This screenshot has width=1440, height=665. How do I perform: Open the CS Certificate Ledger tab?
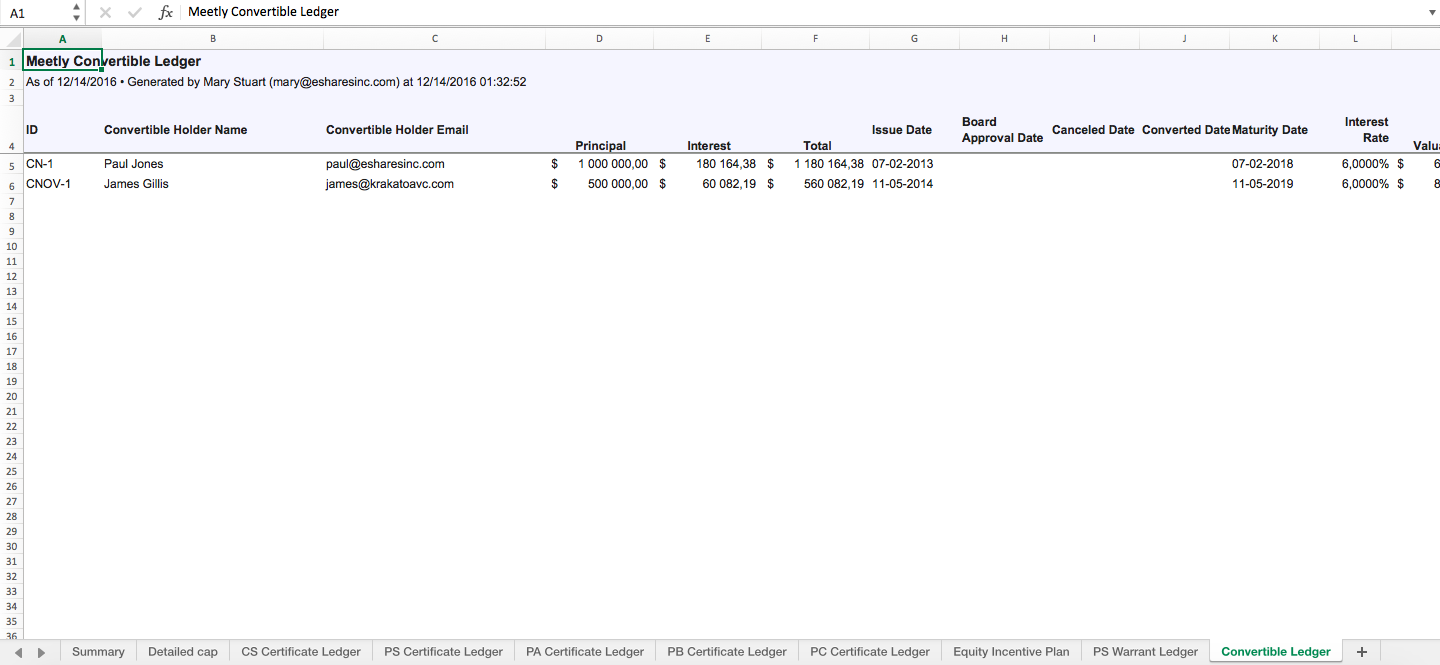301,652
